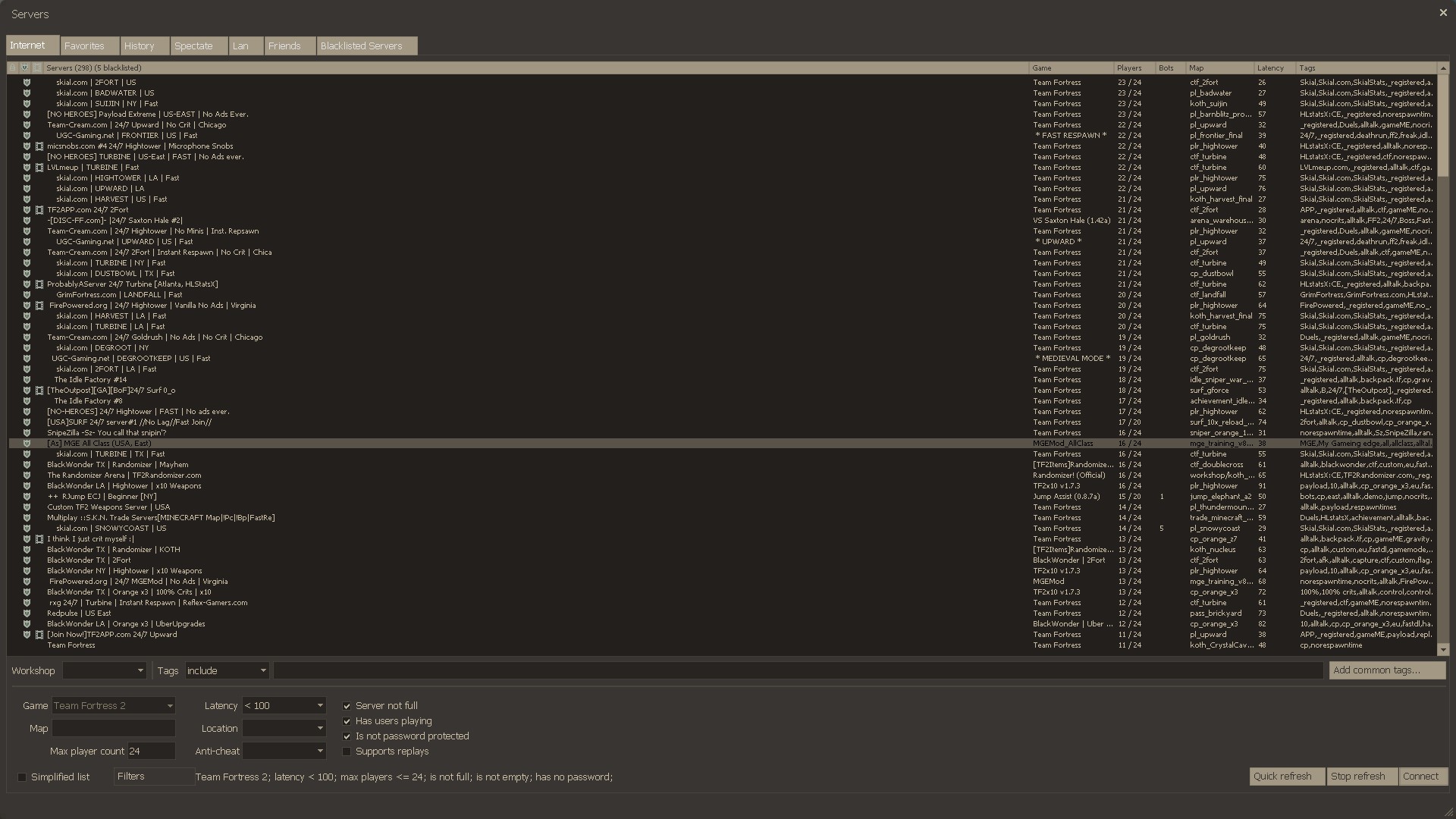Click VAC shield for skial.com 2FORT US
Image resolution: width=1456 pixels, height=819 pixels.
(x=27, y=83)
